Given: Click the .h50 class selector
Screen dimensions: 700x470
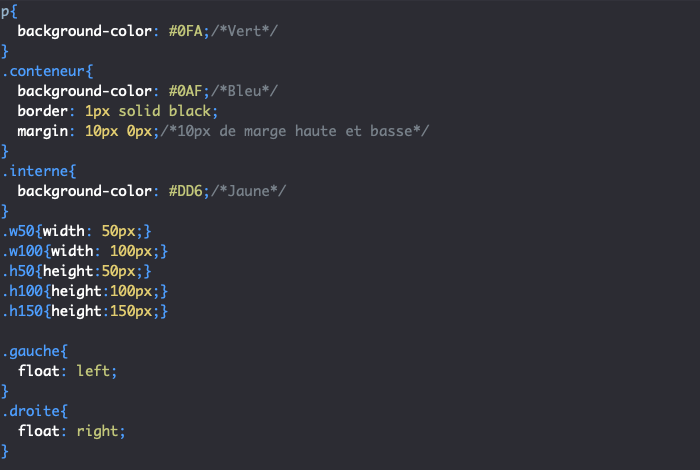Looking at the screenshot, I should click(x=18, y=271).
